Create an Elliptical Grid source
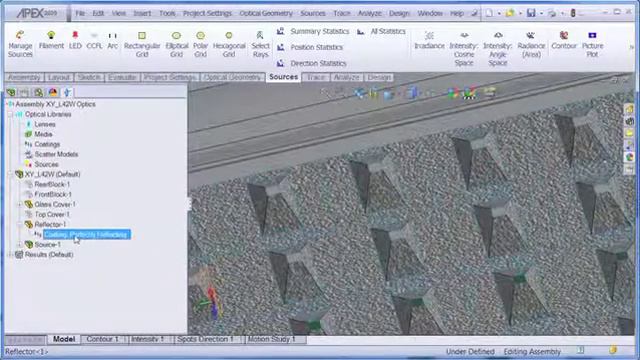640x360 pixels. (177, 44)
